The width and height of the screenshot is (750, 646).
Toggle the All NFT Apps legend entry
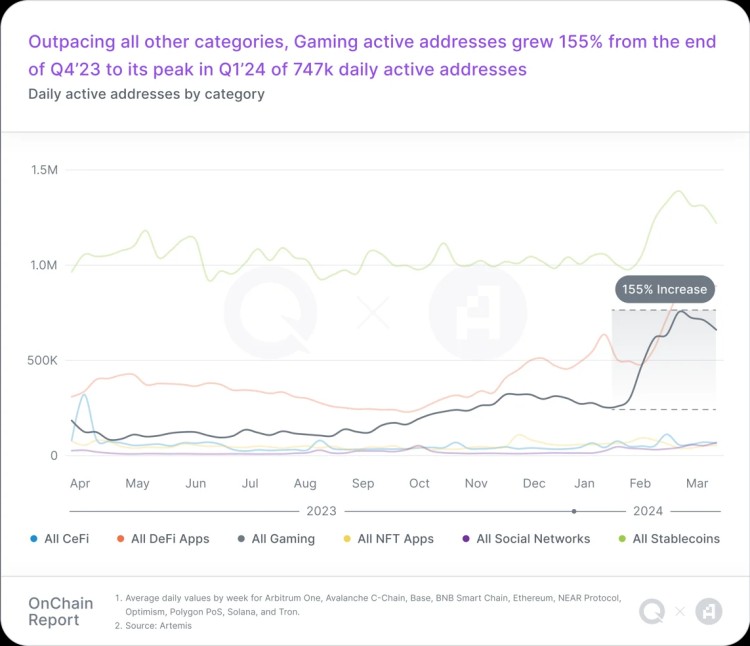point(389,539)
